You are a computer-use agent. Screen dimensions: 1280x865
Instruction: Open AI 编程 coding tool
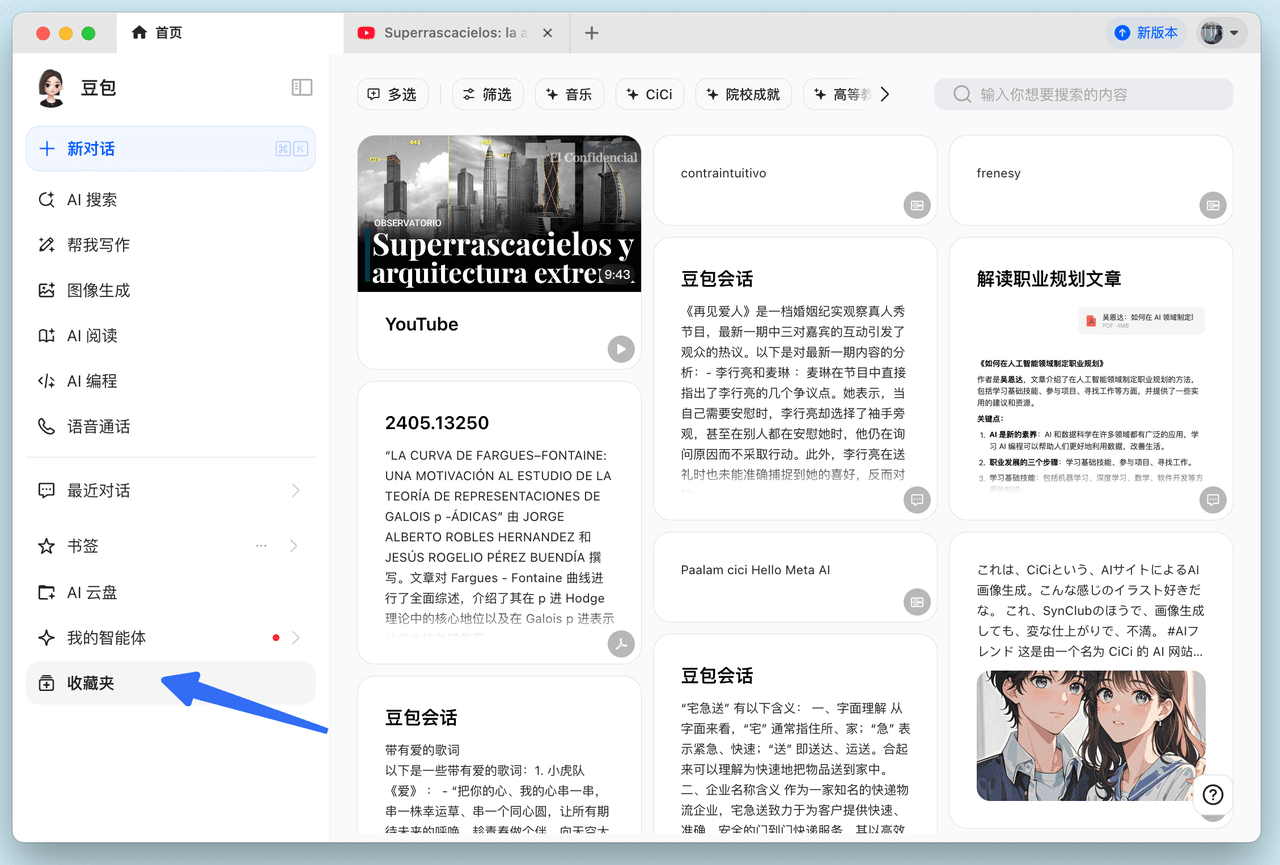pyautogui.click(x=92, y=381)
